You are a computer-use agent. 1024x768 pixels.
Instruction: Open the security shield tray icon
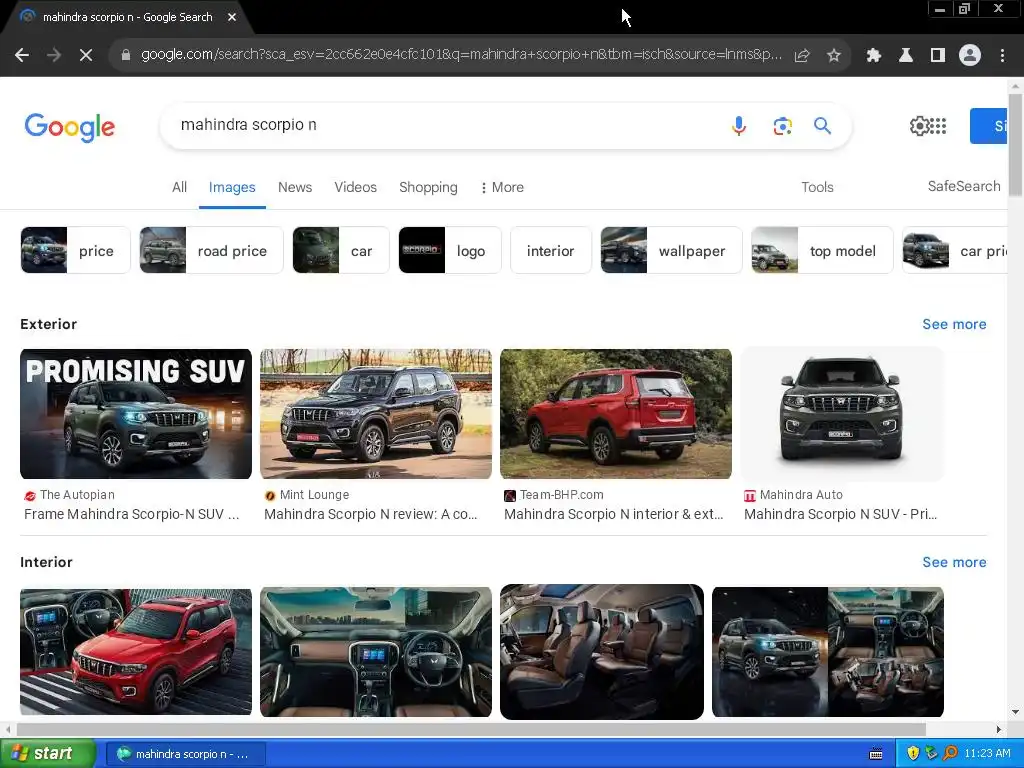[x=913, y=754]
